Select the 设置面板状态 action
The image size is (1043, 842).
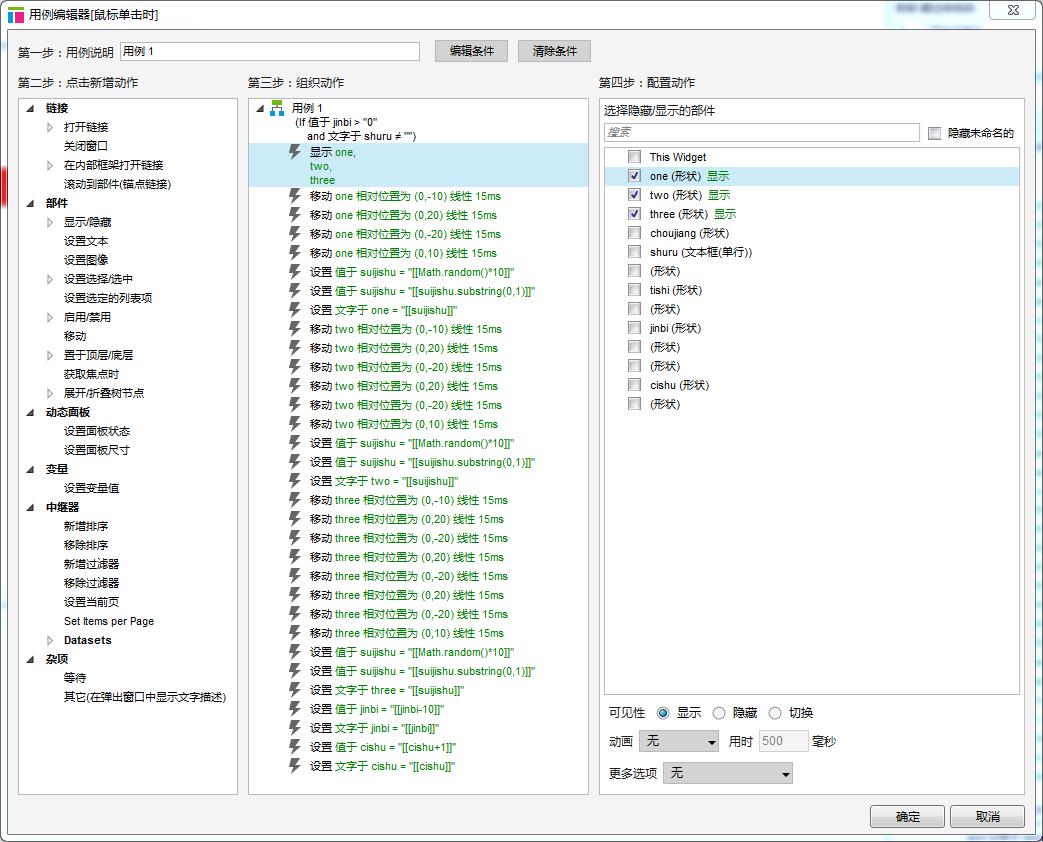pos(97,431)
